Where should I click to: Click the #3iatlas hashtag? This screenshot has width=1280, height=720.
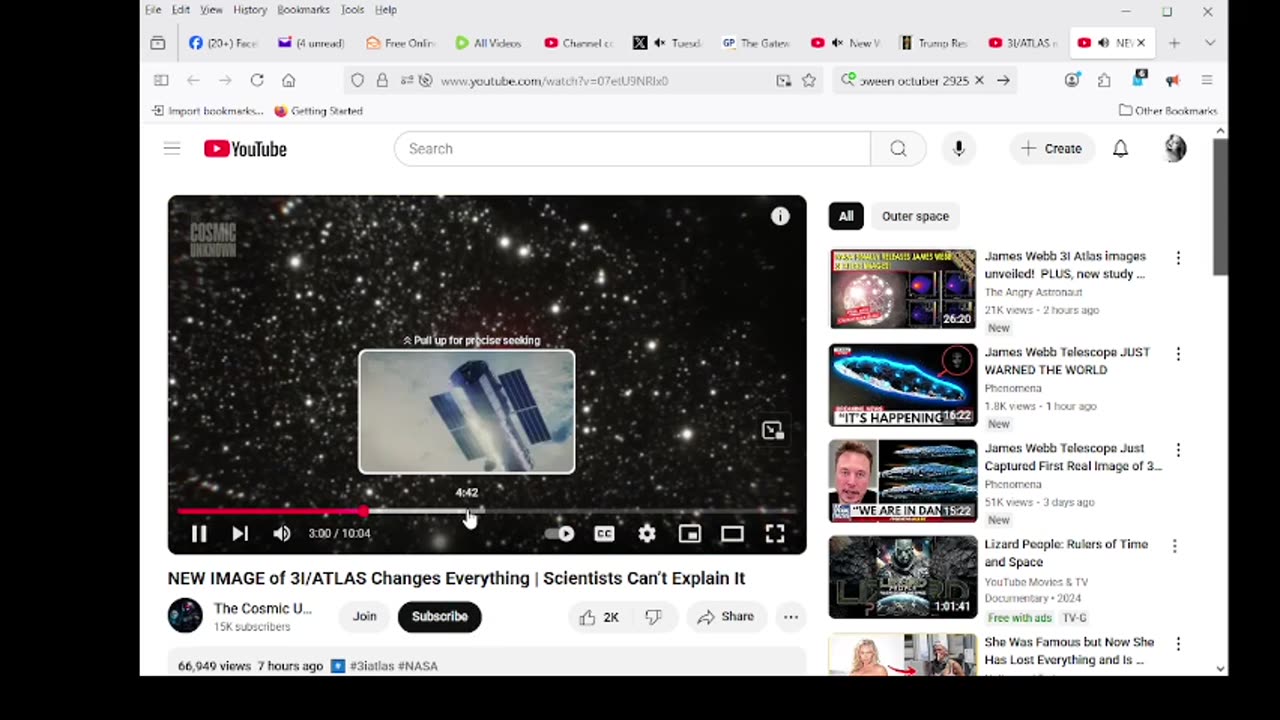click(x=373, y=666)
